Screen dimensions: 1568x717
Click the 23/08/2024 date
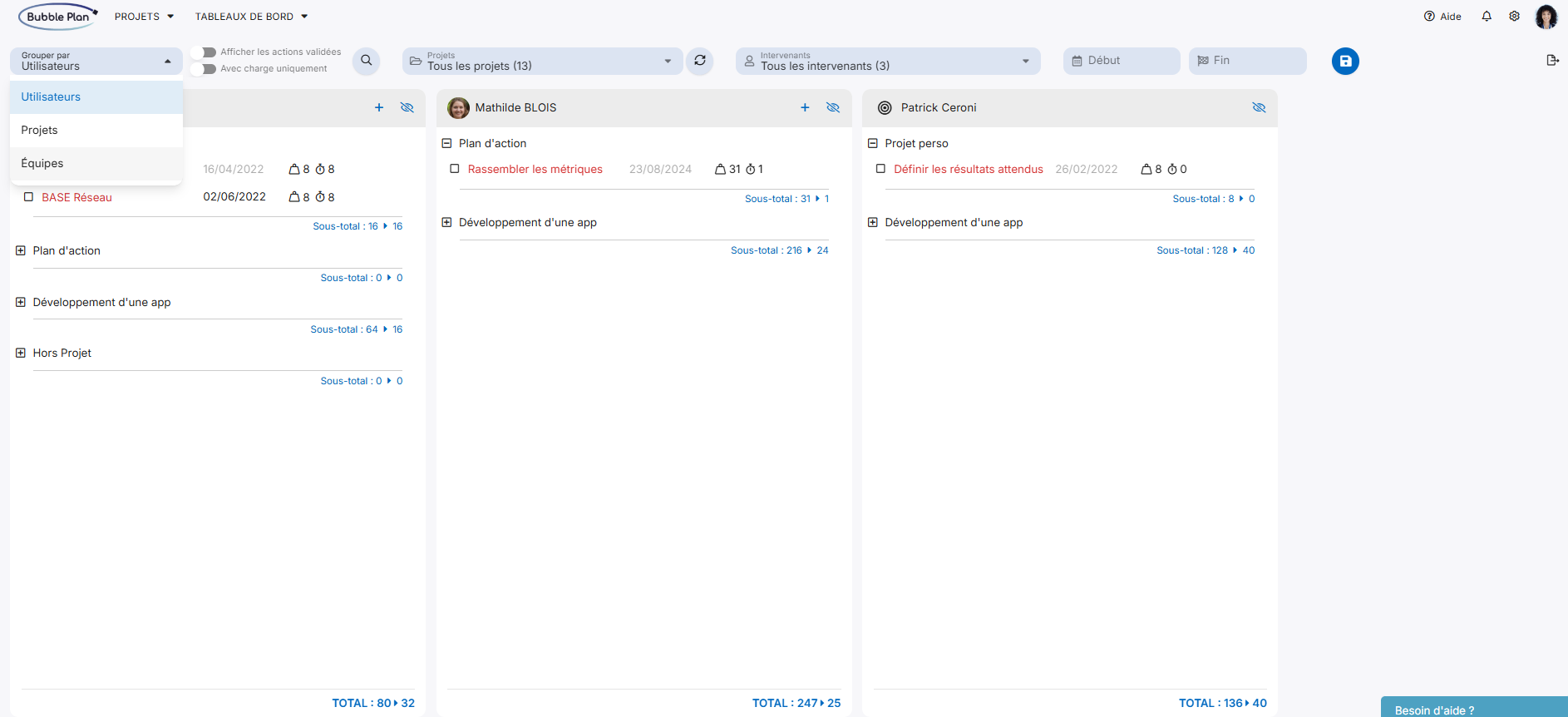point(660,169)
